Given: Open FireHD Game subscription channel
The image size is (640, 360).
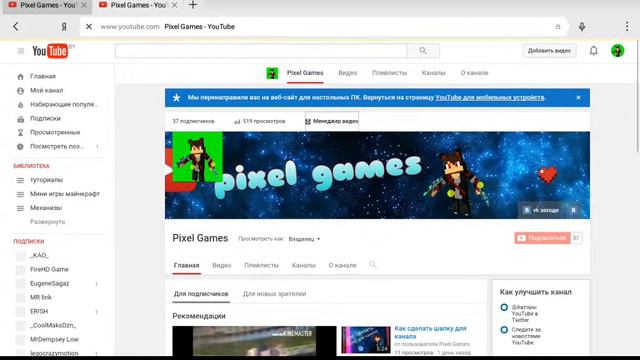Looking at the screenshot, I should [49, 269].
